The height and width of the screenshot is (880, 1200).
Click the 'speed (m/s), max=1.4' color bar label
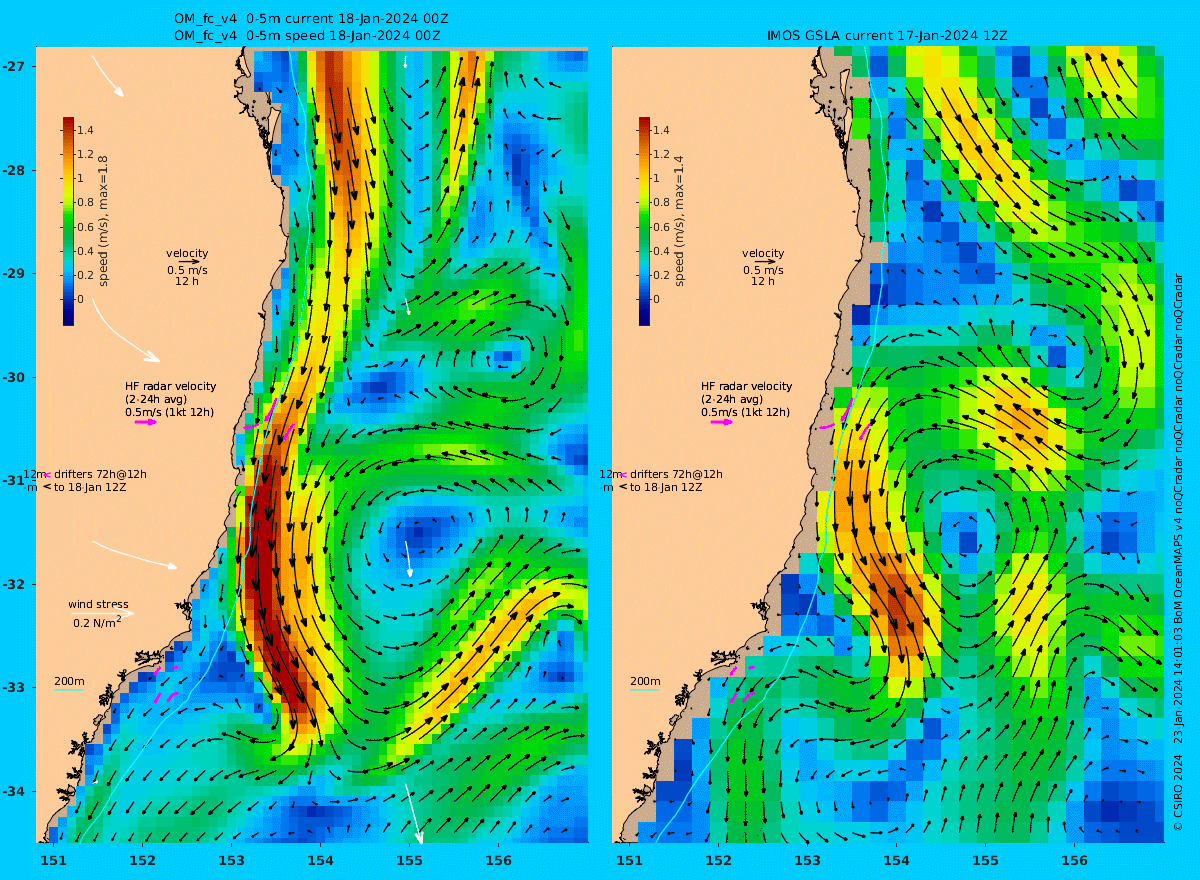680,221
